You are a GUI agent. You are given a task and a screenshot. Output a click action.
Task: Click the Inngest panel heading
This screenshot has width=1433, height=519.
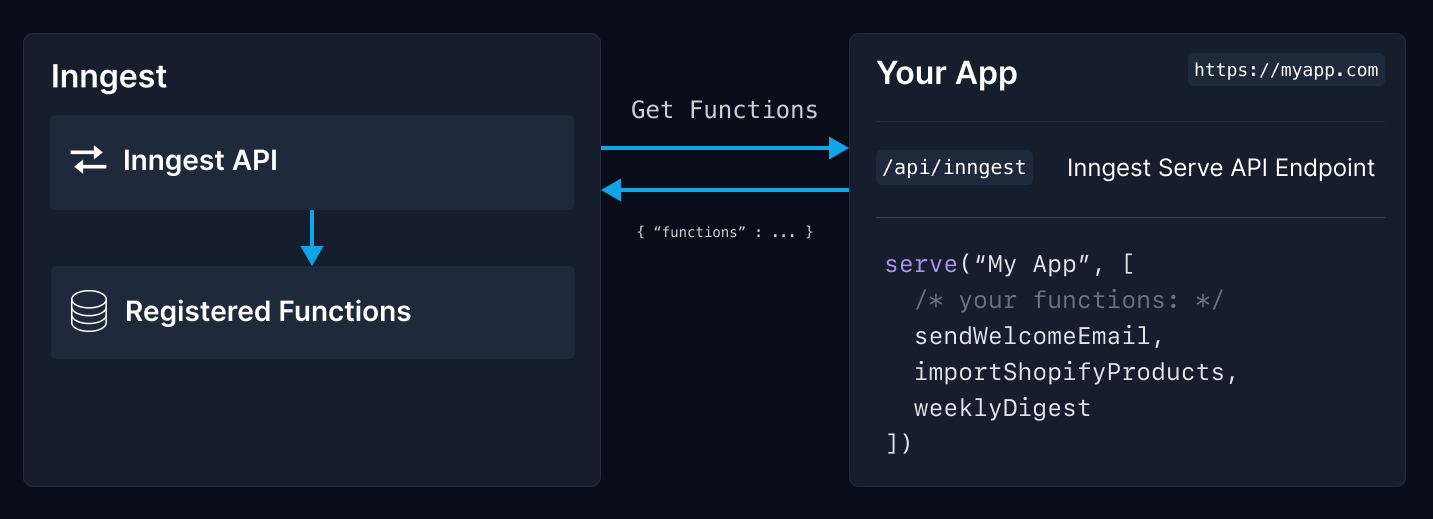[109, 76]
